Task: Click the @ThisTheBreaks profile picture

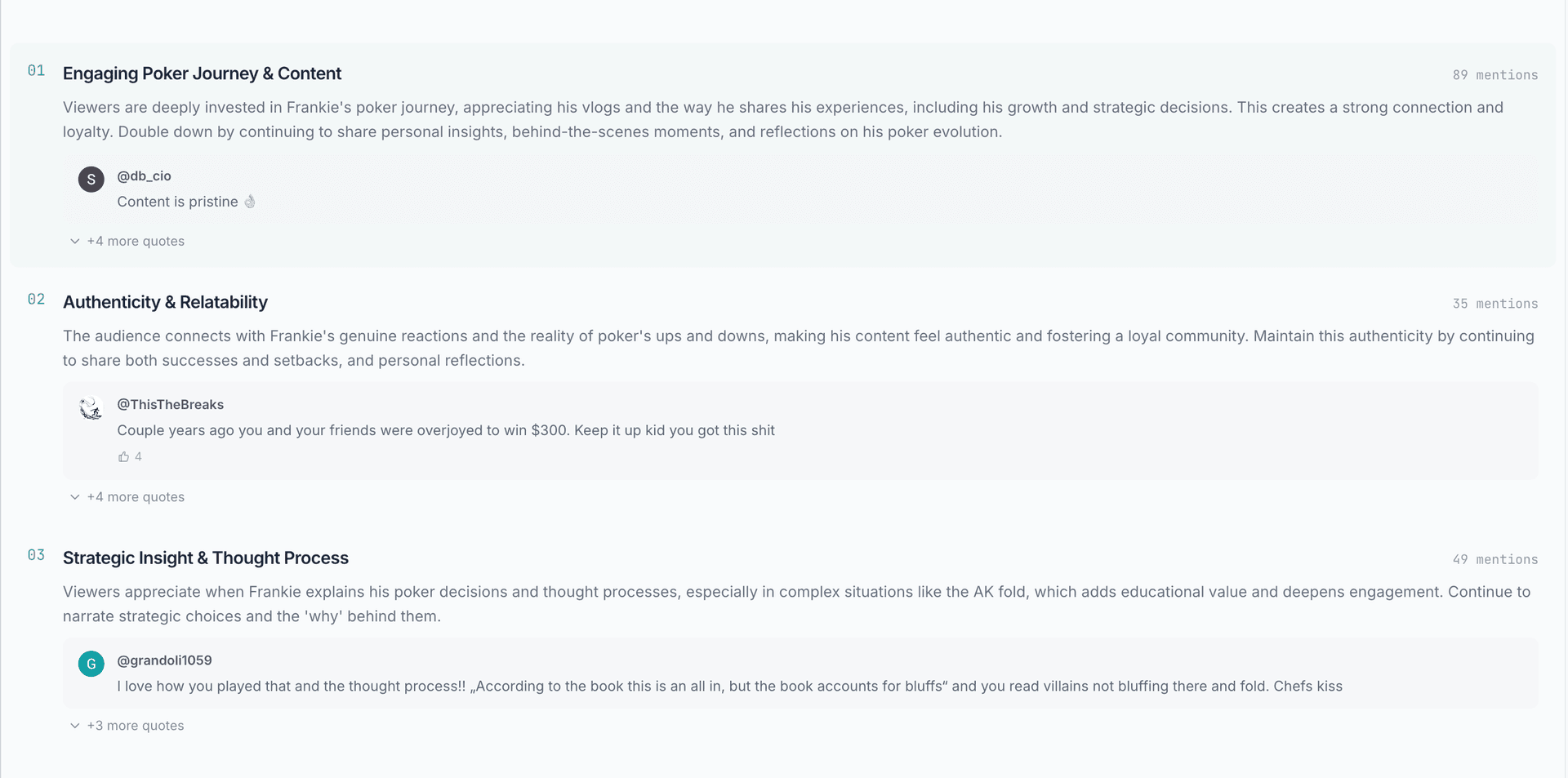Action: (91, 407)
